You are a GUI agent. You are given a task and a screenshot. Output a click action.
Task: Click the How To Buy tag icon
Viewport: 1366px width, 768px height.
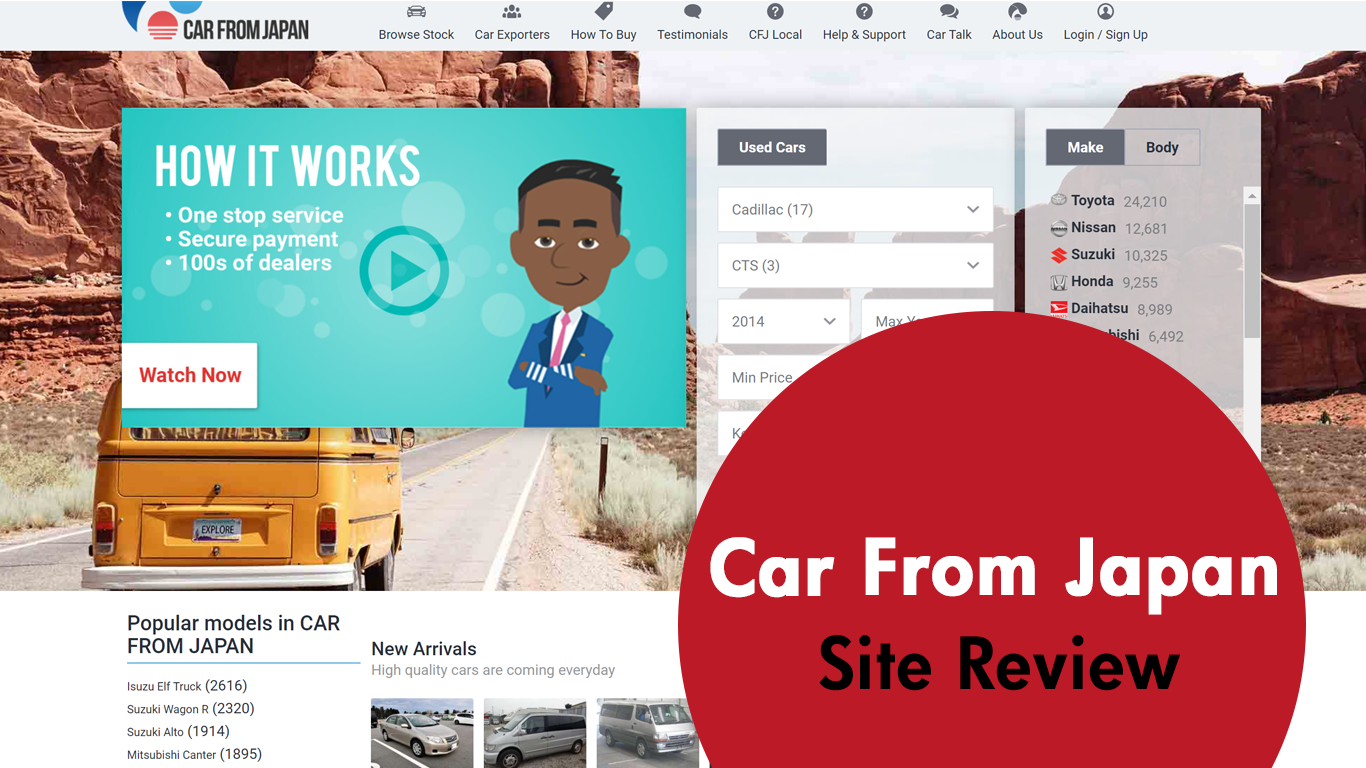point(602,11)
